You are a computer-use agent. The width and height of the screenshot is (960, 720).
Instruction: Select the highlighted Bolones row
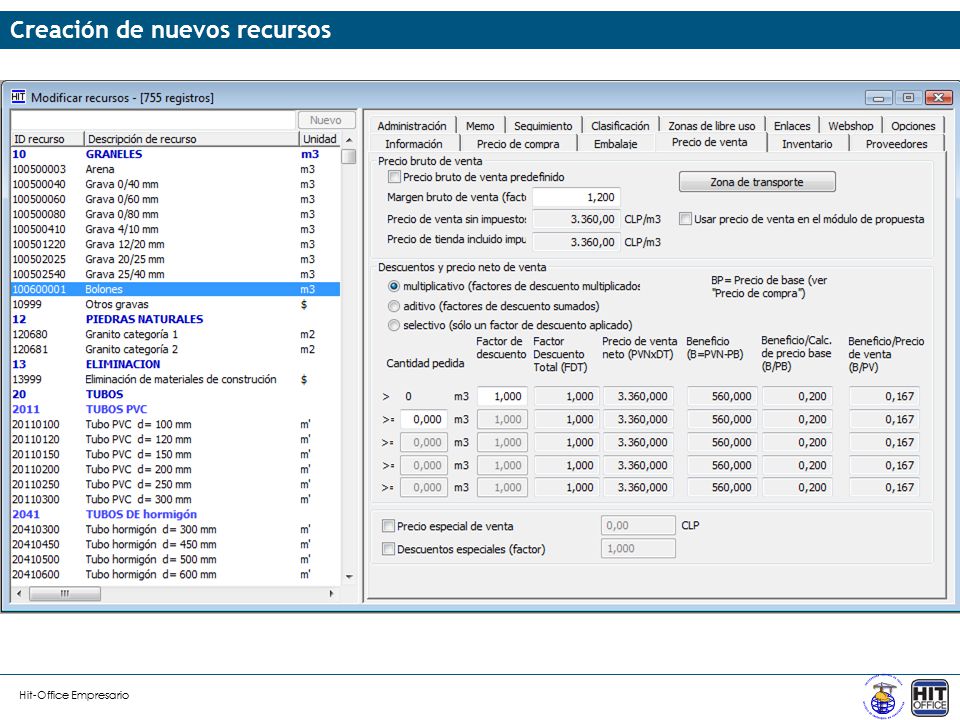coord(176,289)
